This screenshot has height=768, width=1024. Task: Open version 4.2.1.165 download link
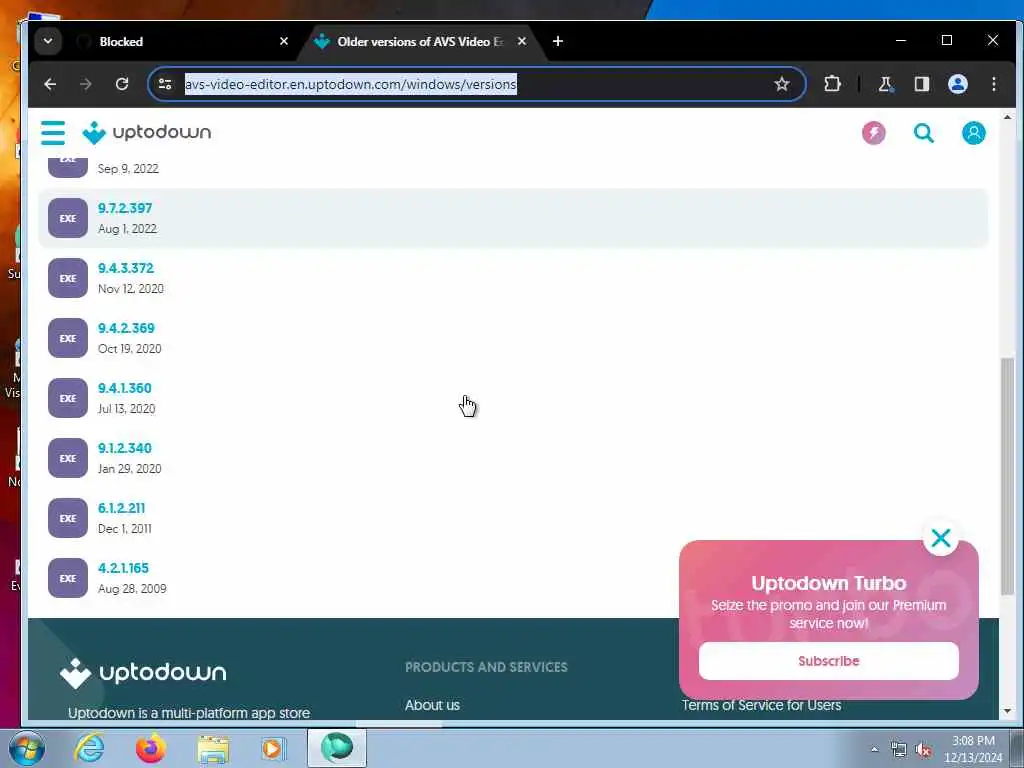click(x=123, y=569)
